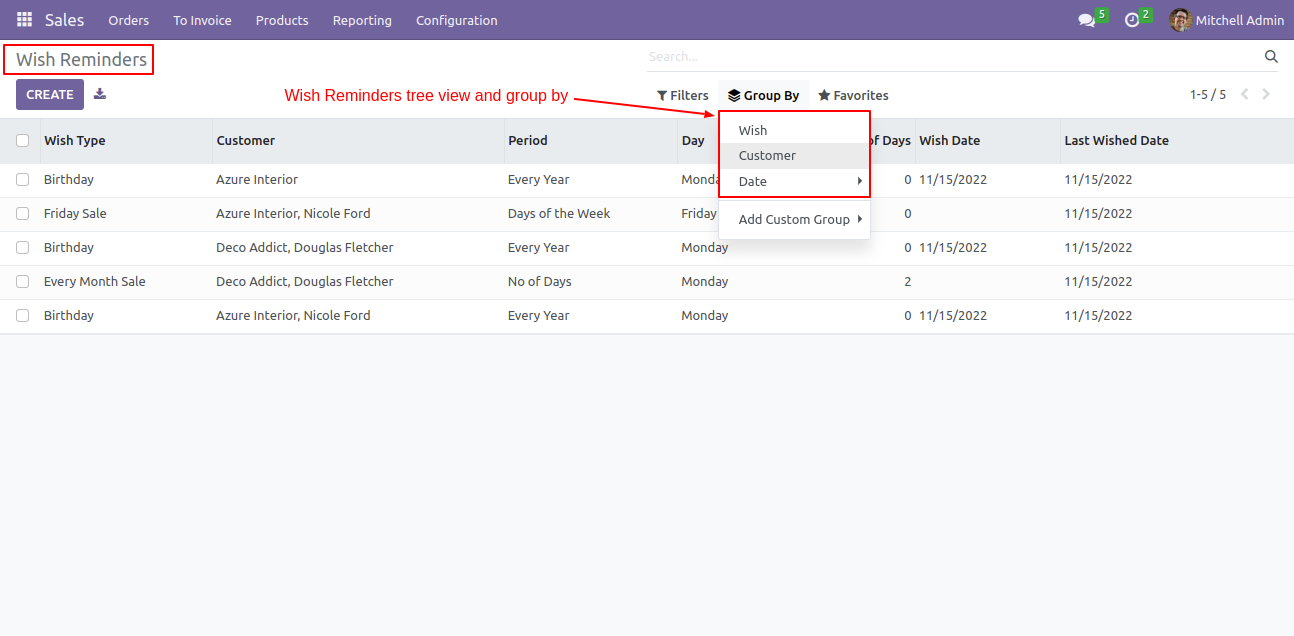The width and height of the screenshot is (1294, 636).
Task: Toggle the select-all header checkbox
Action: click(23, 141)
